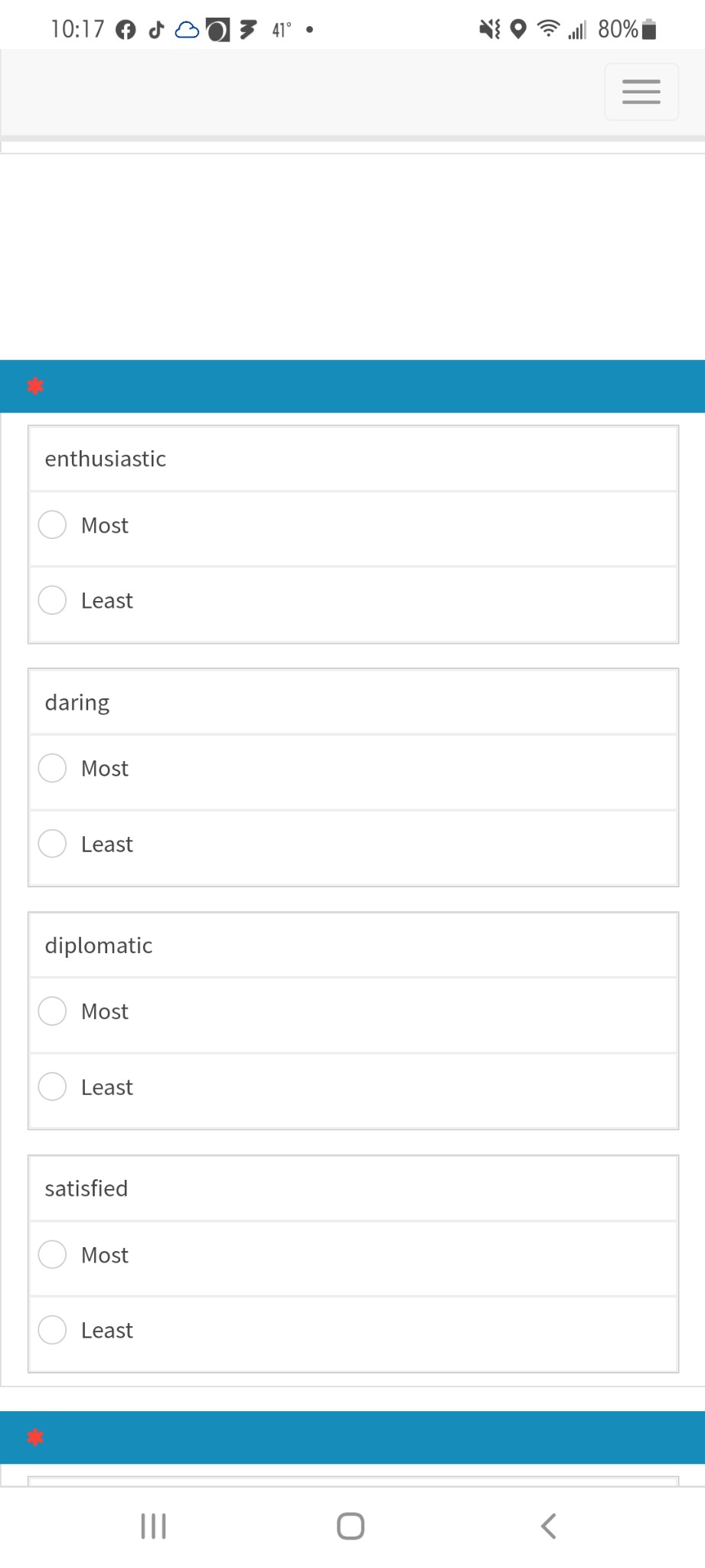Pick Most for satisfied
The image size is (705, 1568).
point(52,1254)
